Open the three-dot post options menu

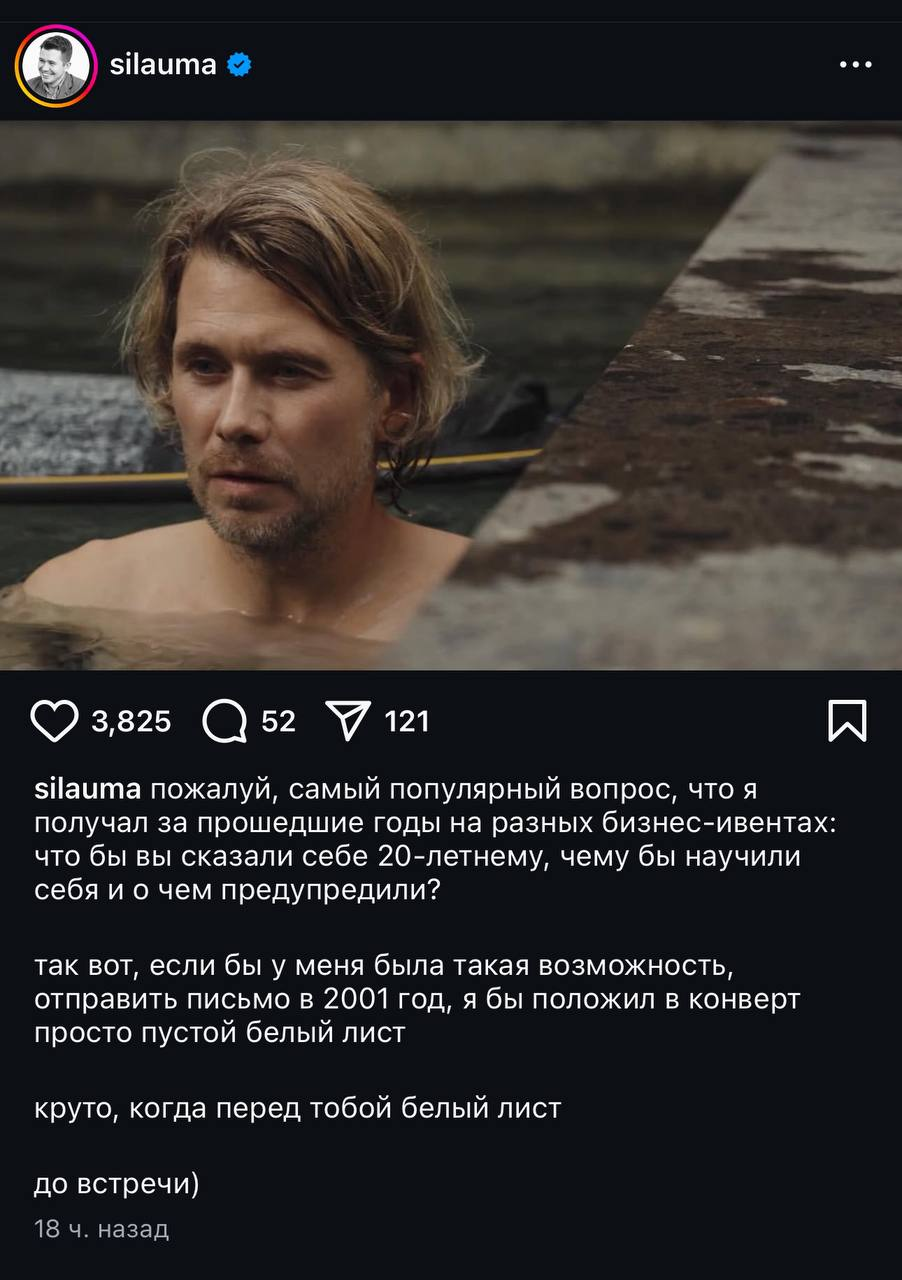pyautogui.click(x=855, y=65)
